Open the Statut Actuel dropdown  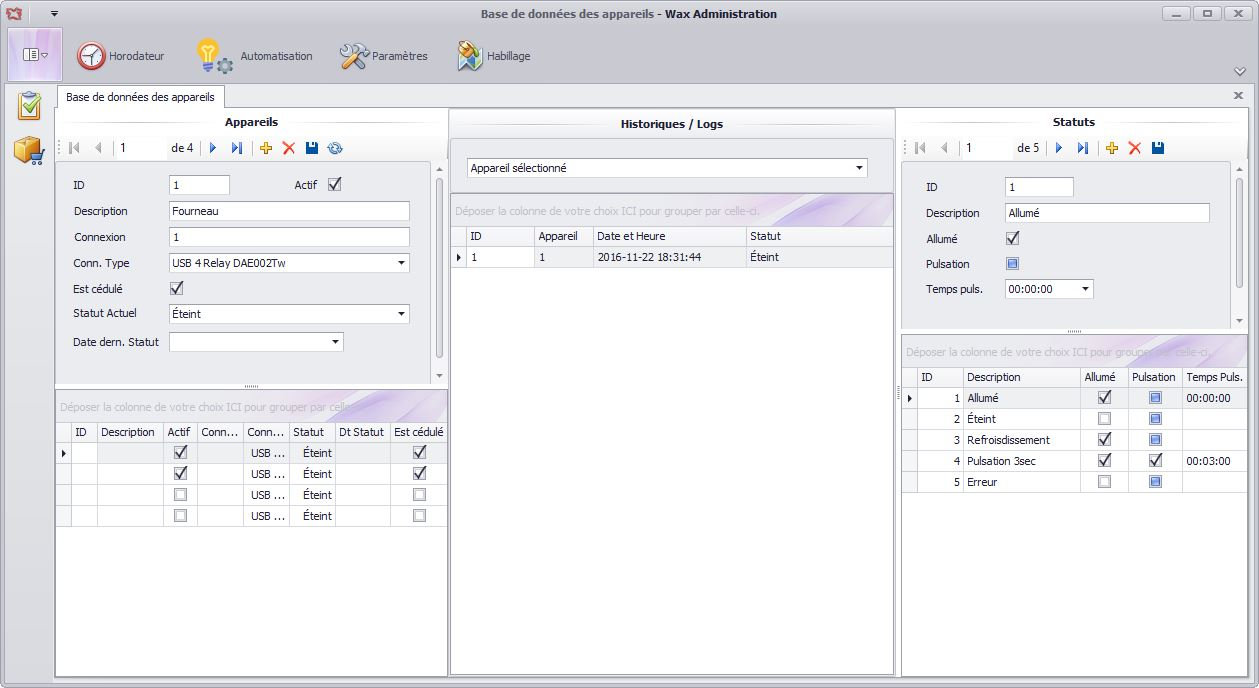tap(401, 314)
